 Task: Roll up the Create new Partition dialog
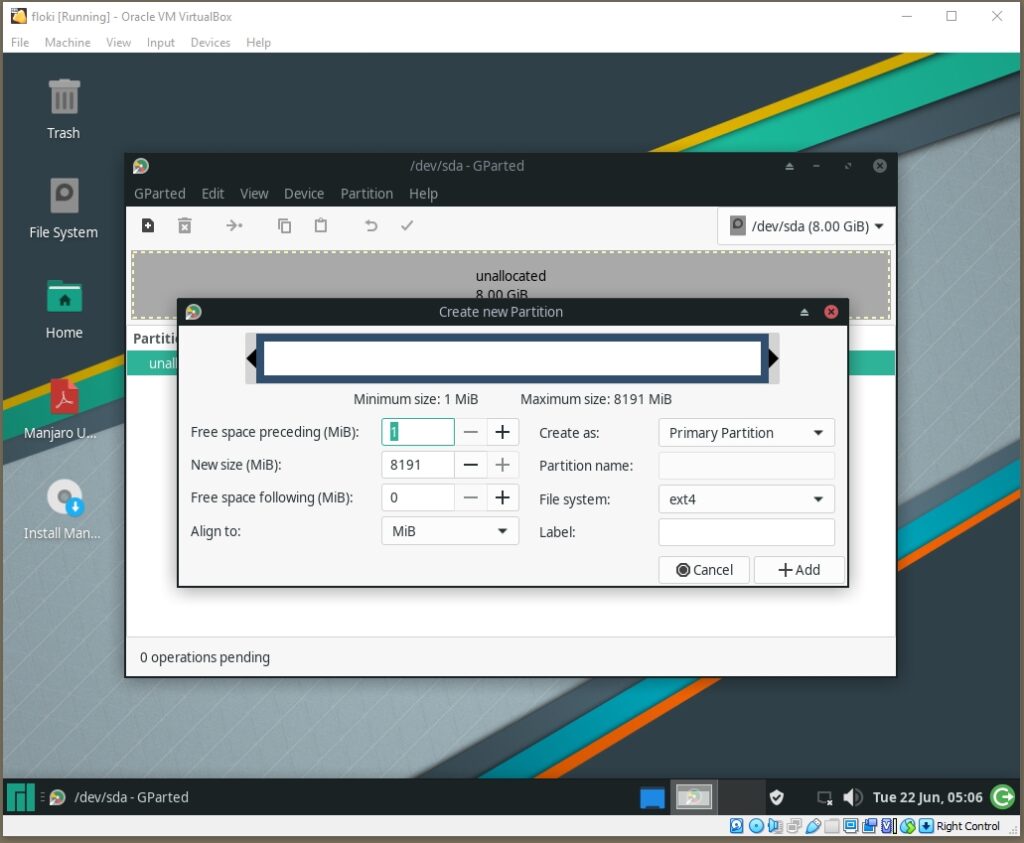(x=804, y=312)
